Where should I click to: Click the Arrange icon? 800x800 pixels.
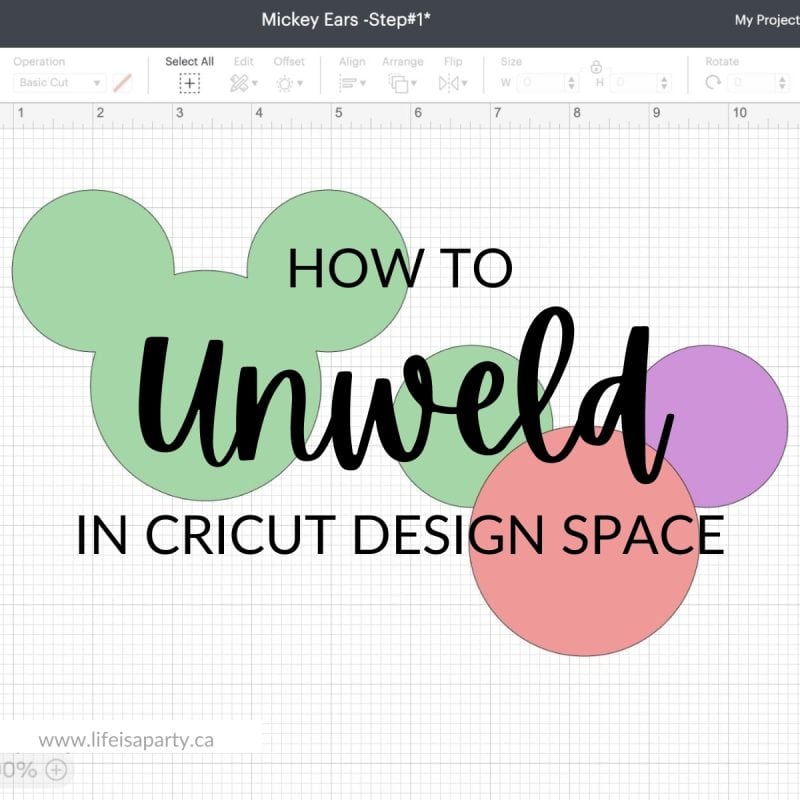pyautogui.click(x=400, y=82)
